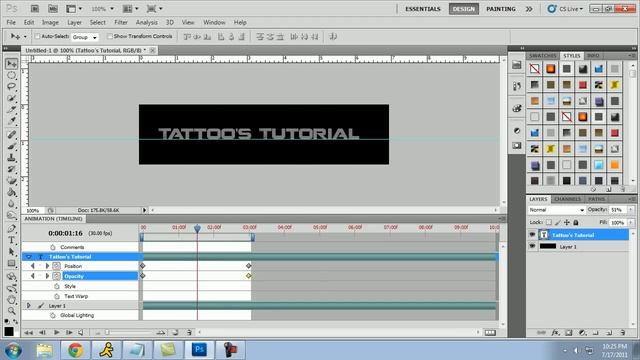Toggle the Opacity stopwatch

56,276
